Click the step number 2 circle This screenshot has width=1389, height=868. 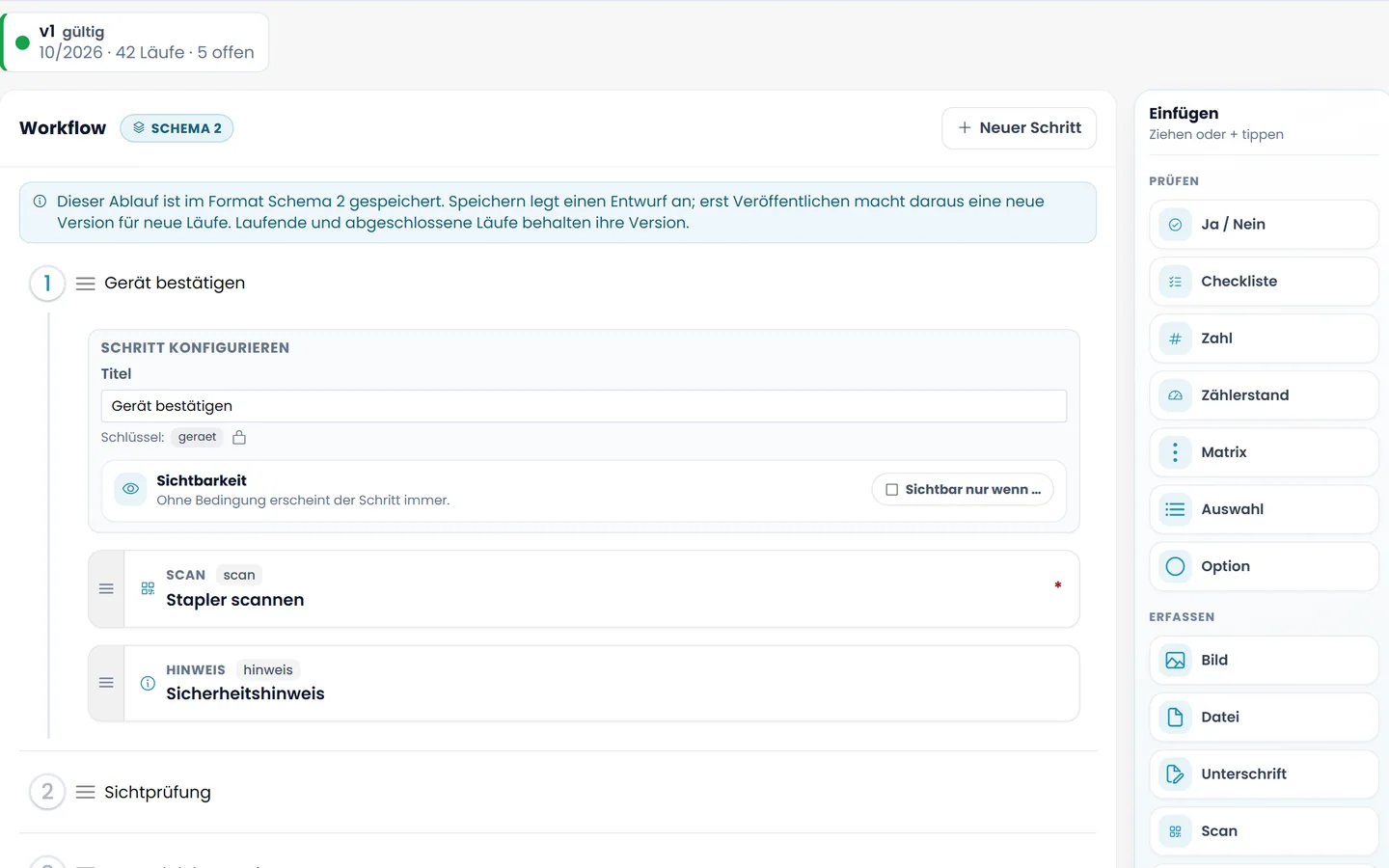pos(47,792)
